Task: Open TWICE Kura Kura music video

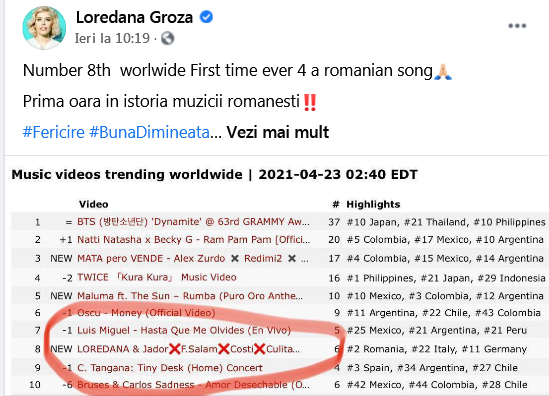Action: (x=157, y=277)
